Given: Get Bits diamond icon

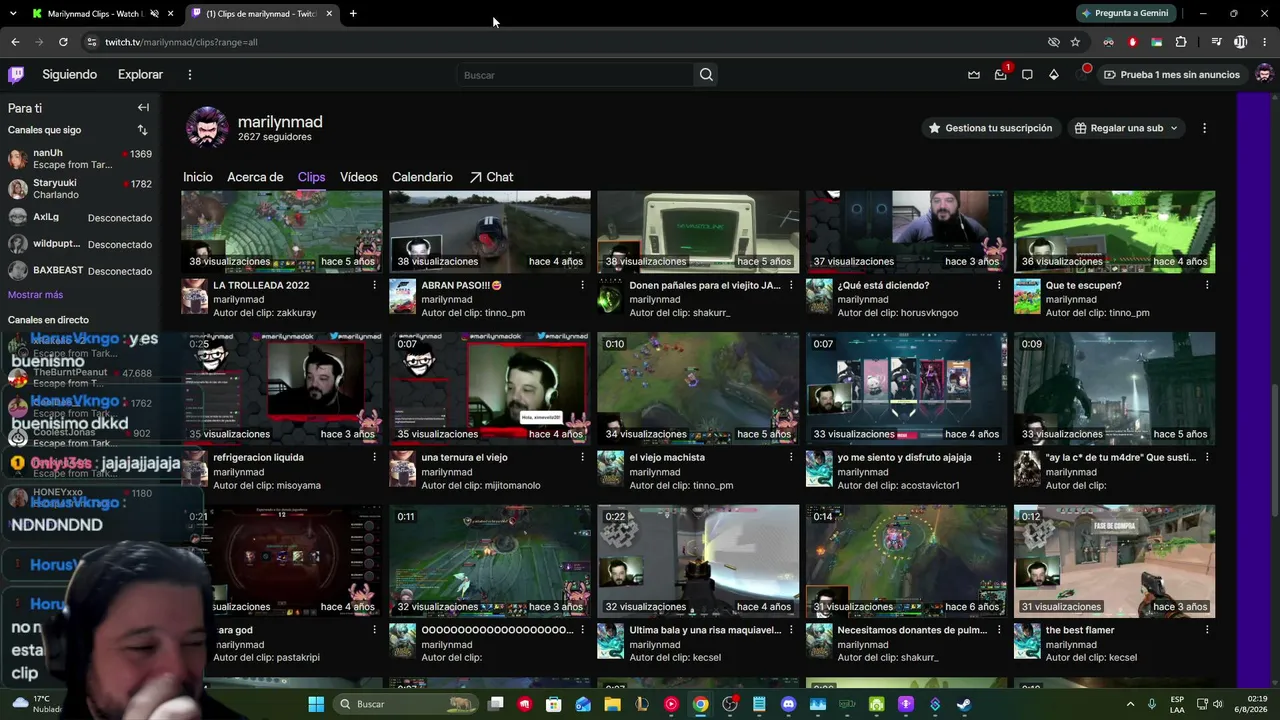Looking at the screenshot, I should (x=1053, y=75).
